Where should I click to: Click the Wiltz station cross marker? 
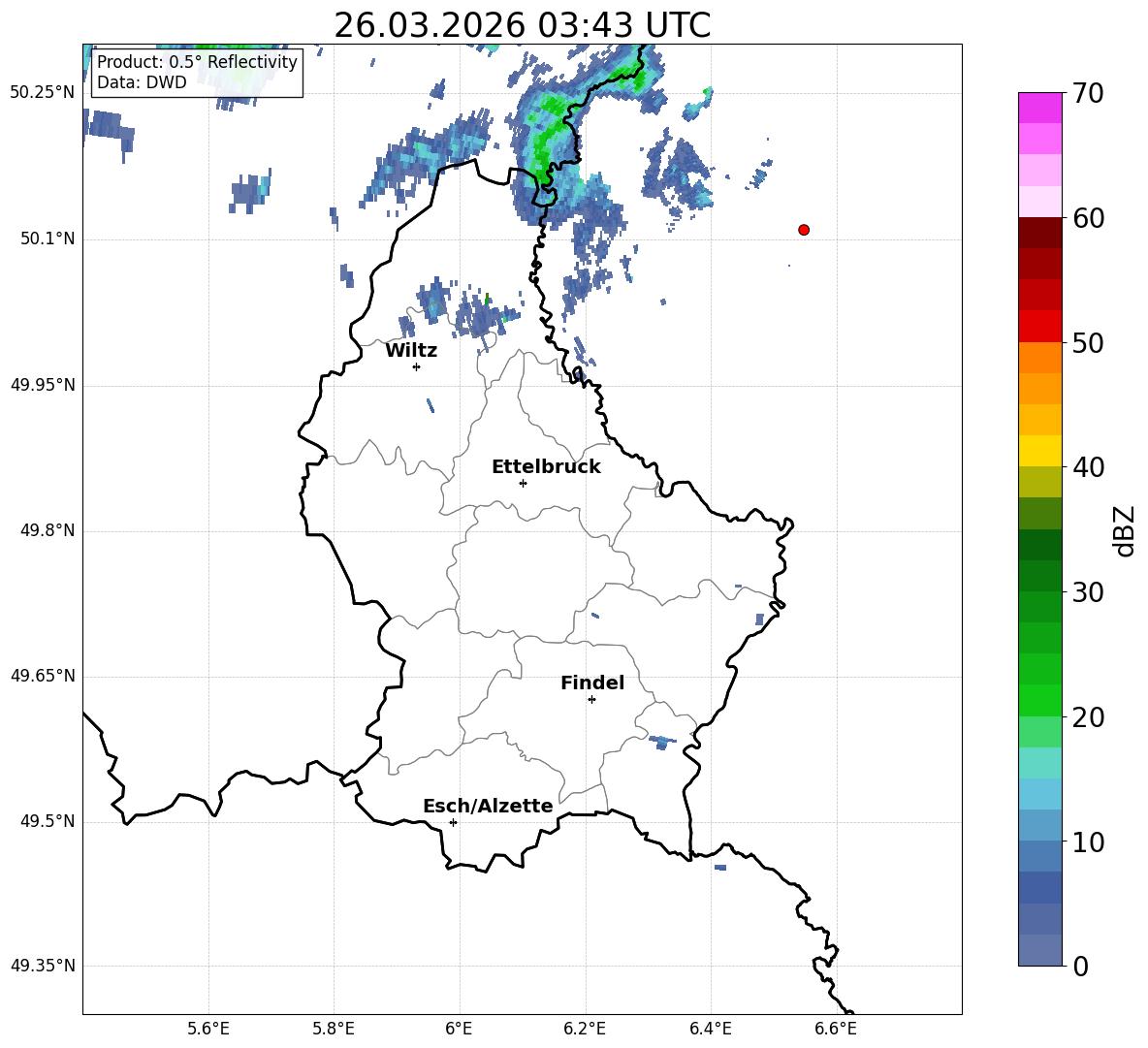pyautogui.click(x=417, y=366)
